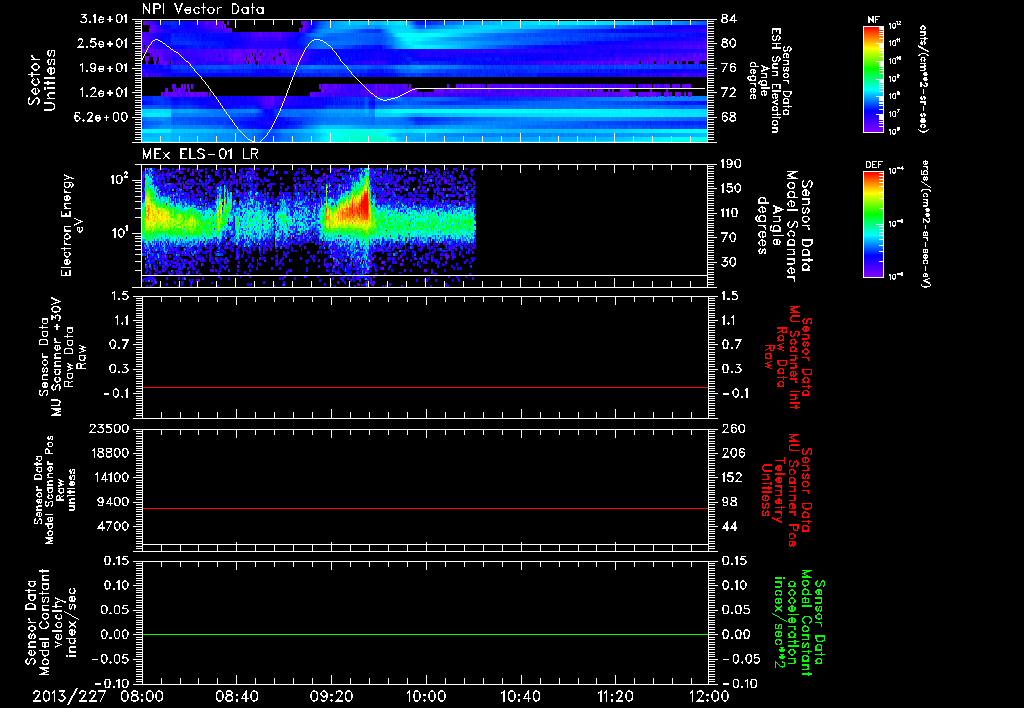Click the MEx ELS-01 LR panel title

pyautogui.click(x=200, y=154)
